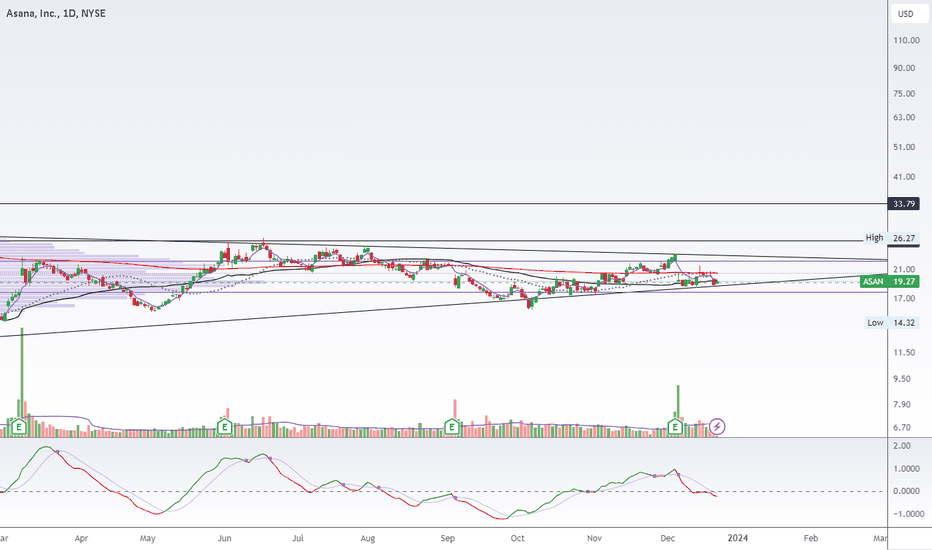932x550 pixels.
Task: Click the purple lightning bolt event icon
Action: [x=717, y=426]
